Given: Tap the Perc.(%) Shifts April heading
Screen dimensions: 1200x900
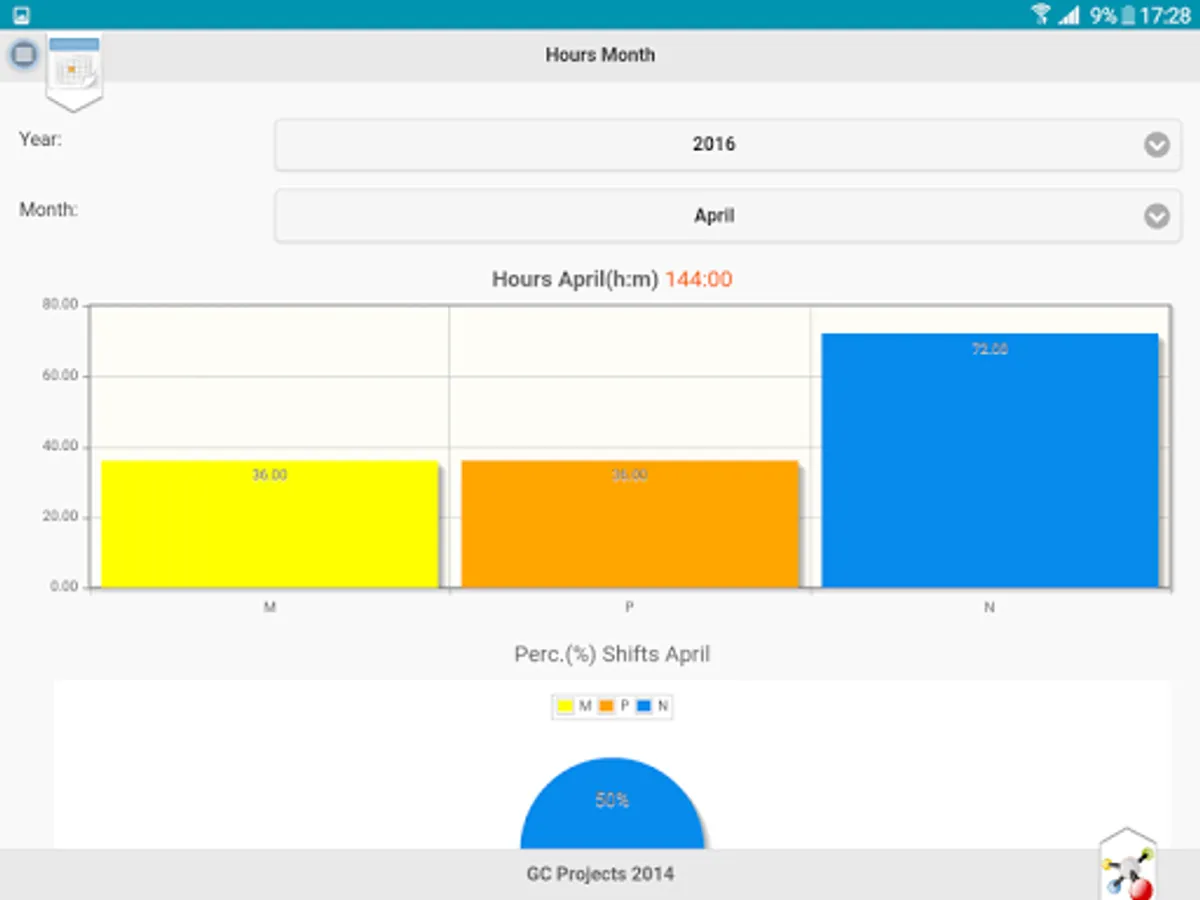Looking at the screenshot, I should tap(612, 654).
